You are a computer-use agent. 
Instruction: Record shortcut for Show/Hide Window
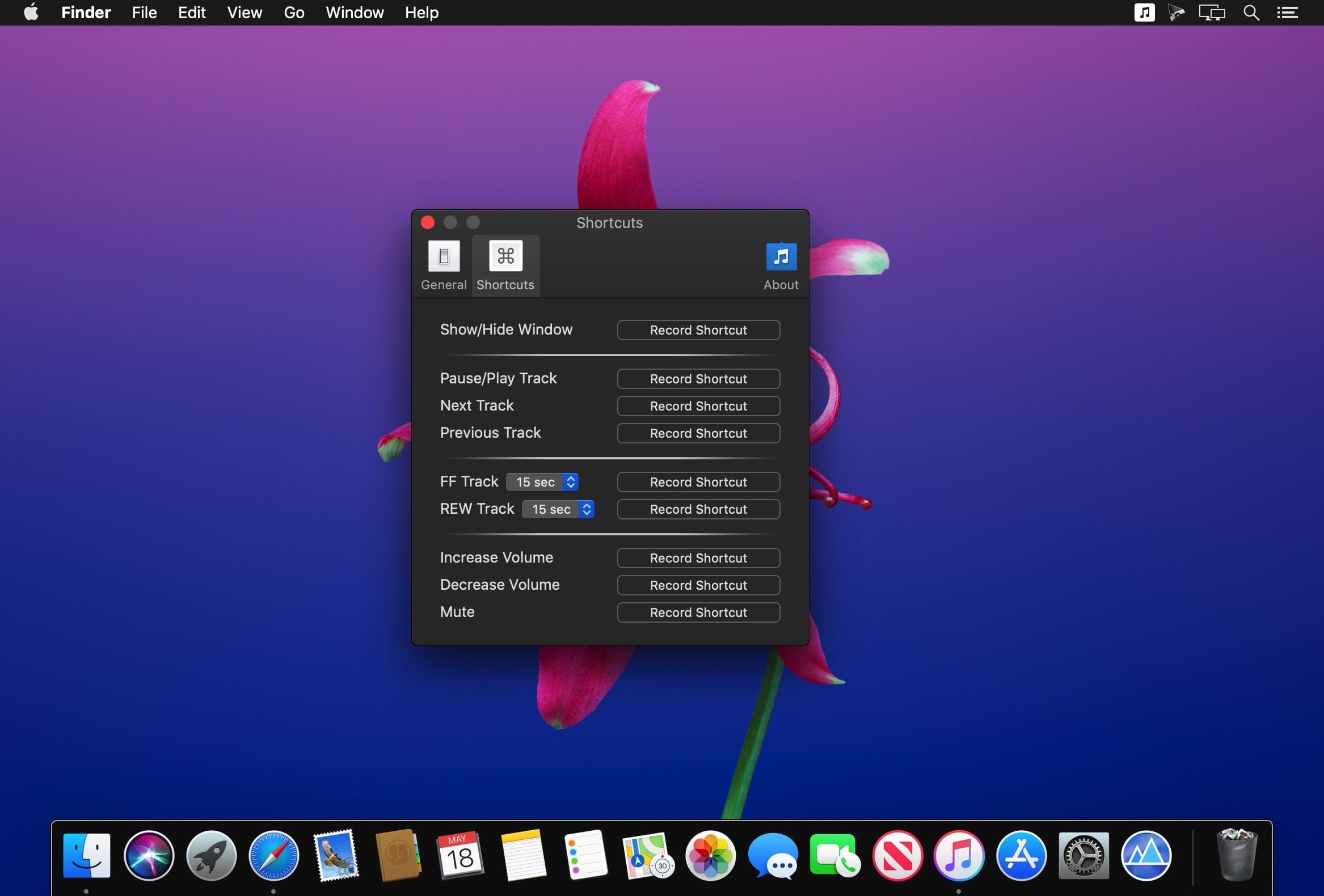698,330
